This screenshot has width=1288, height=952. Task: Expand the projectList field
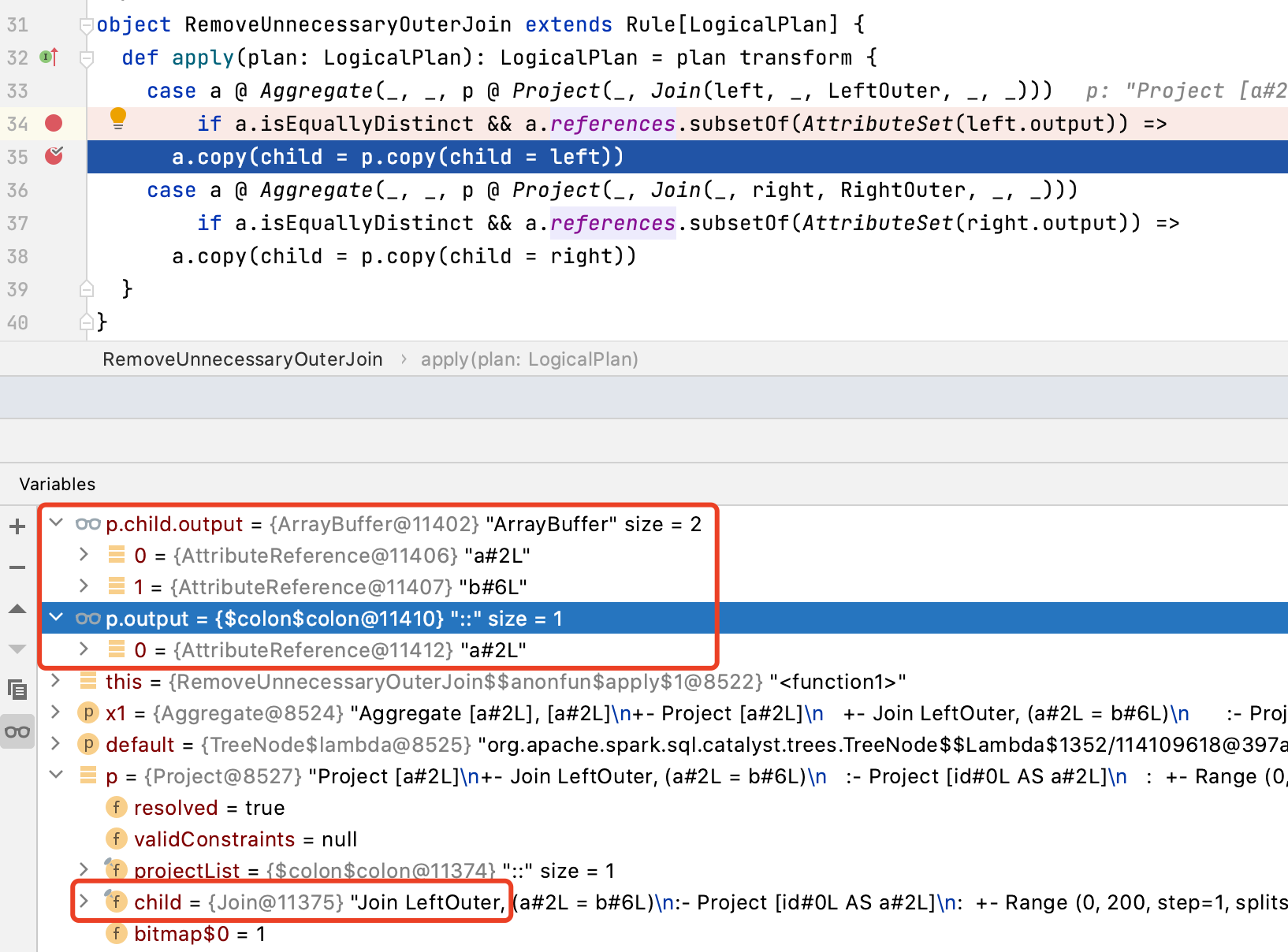pyautogui.click(x=84, y=869)
